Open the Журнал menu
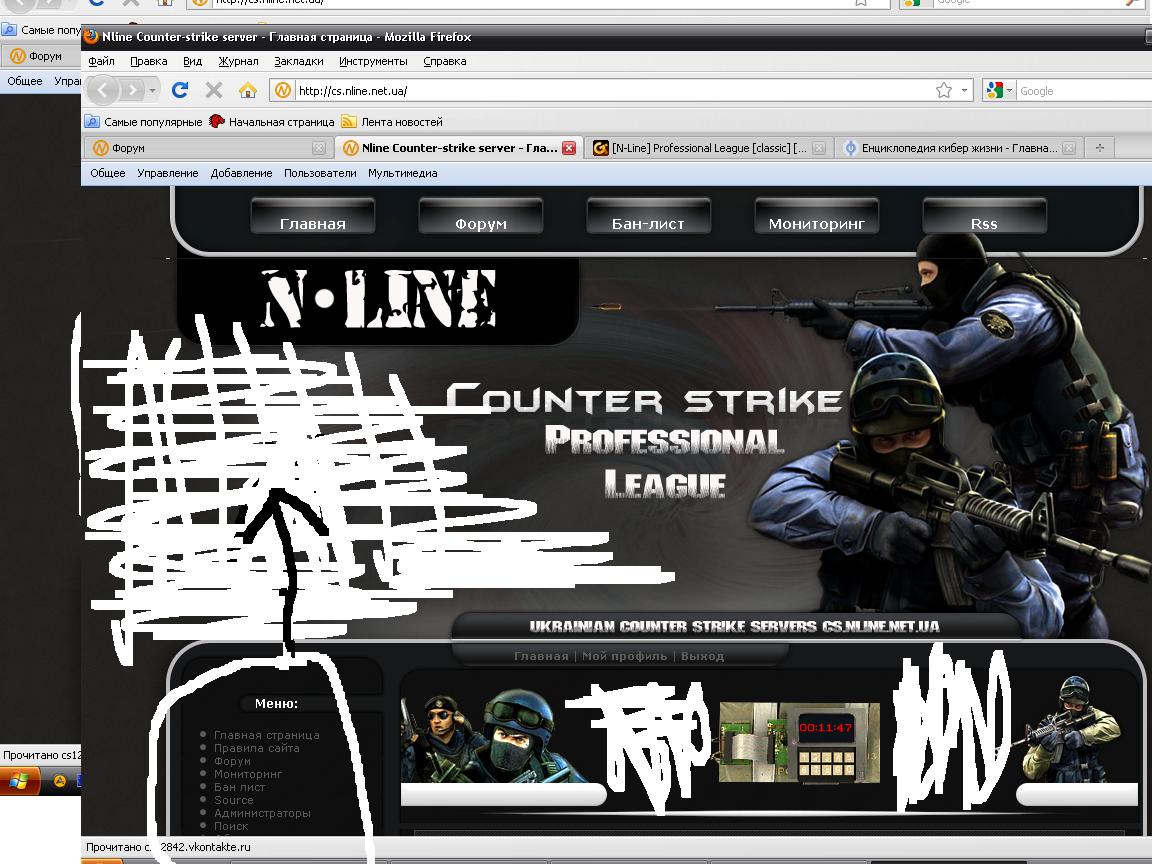1152x864 pixels. 238,61
